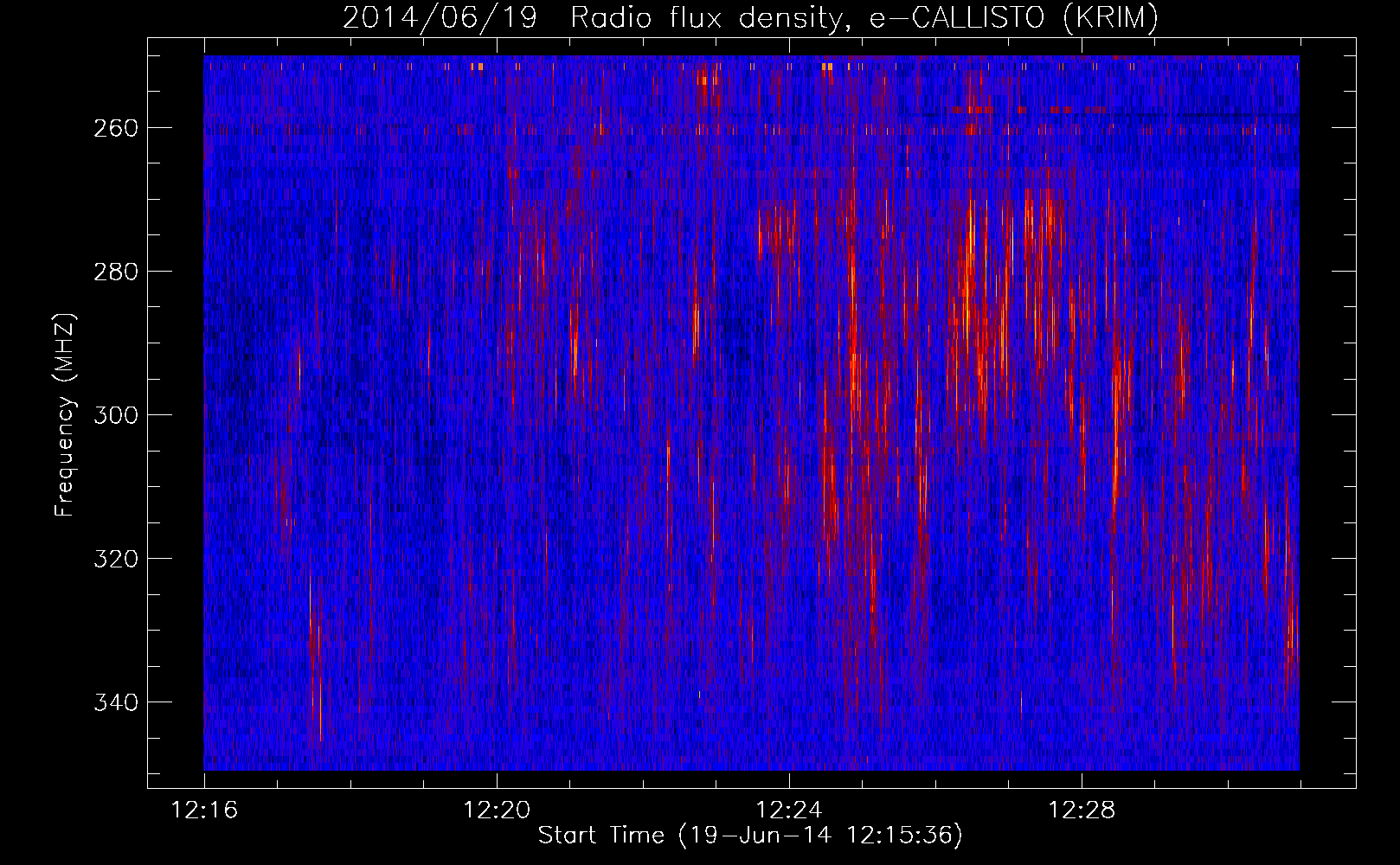
Task: Click the 'Frequency (MHZ)' axis title
Action: click(x=66, y=414)
